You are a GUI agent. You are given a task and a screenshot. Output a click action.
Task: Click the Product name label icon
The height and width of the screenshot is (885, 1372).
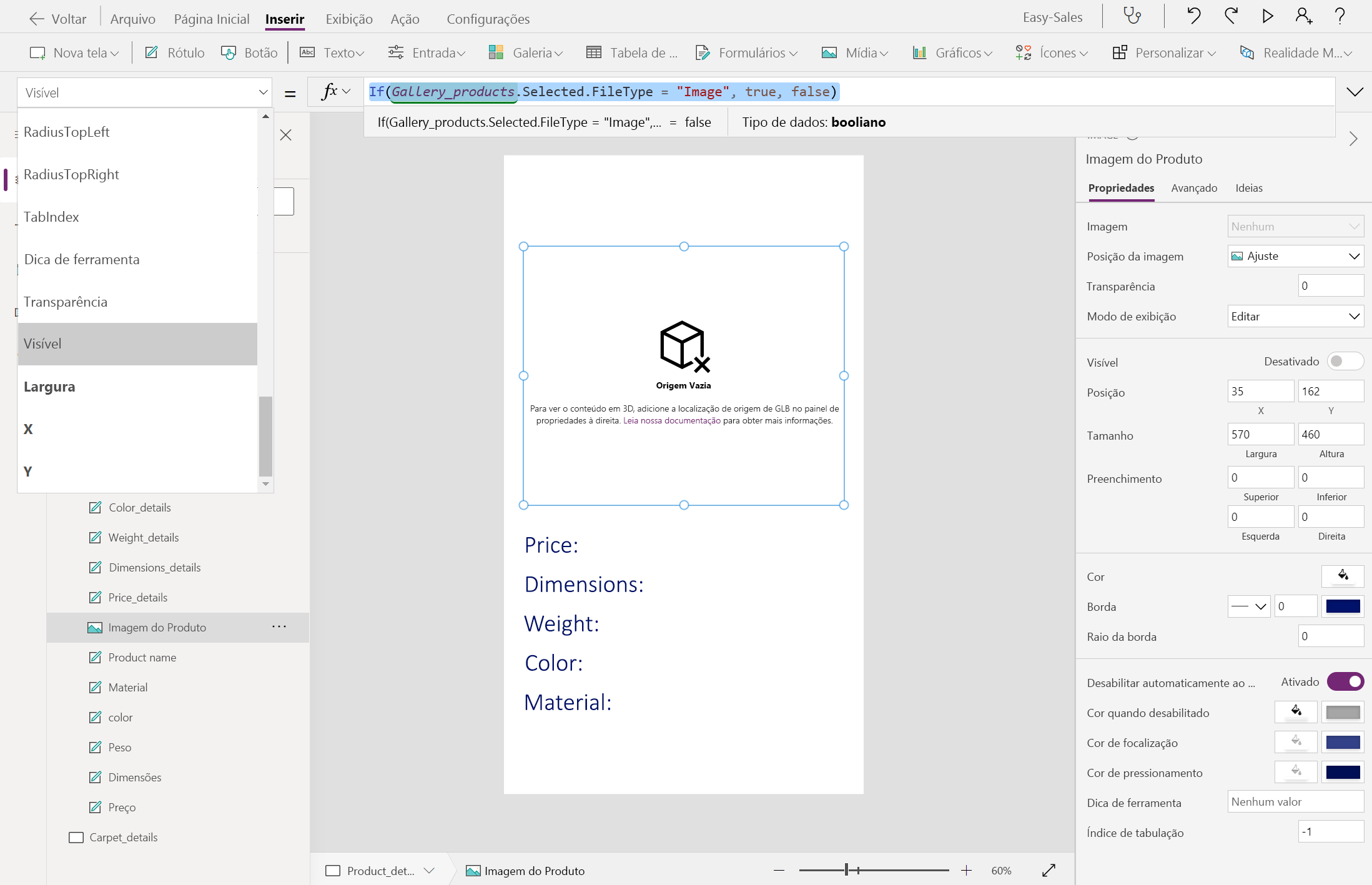pyautogui.click(x=95, y=657)
